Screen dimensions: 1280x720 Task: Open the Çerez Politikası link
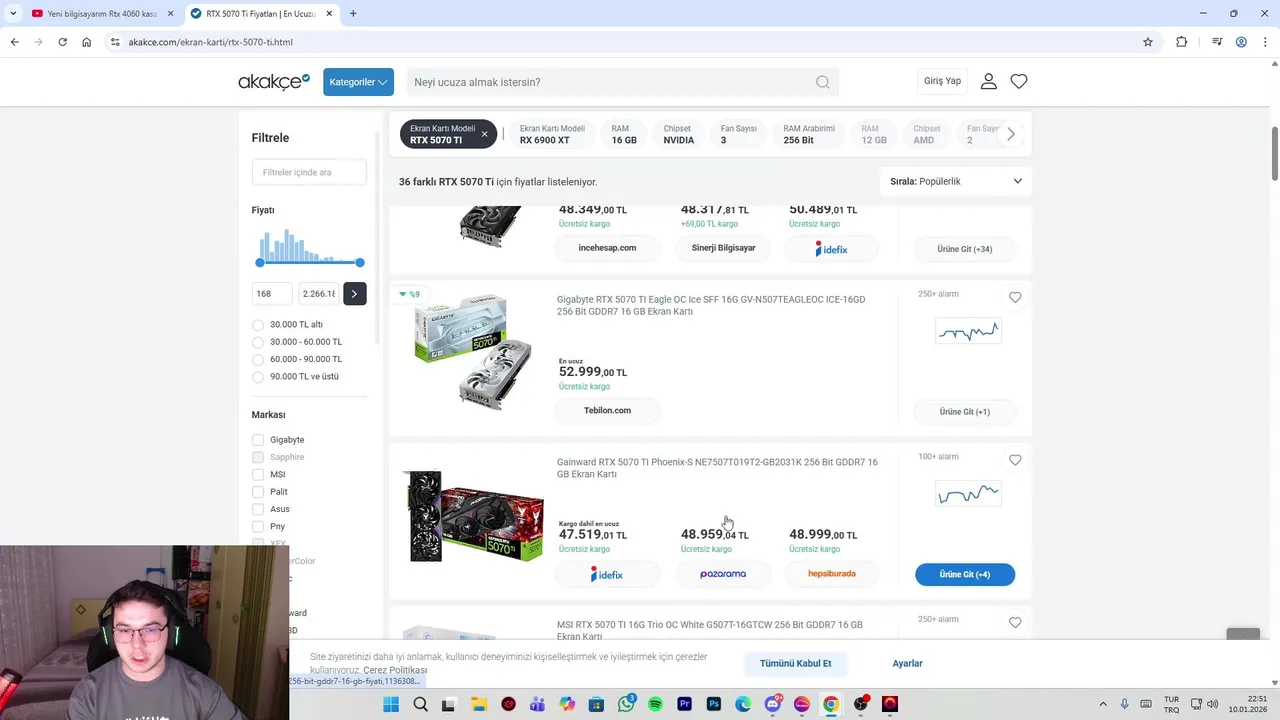tap(395, 670)
